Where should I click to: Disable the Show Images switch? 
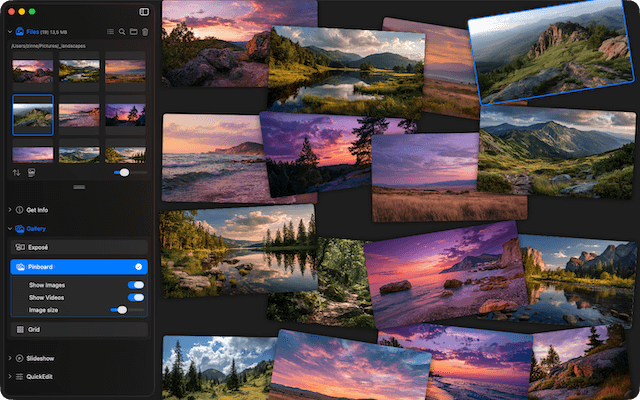tap(136, 285)
